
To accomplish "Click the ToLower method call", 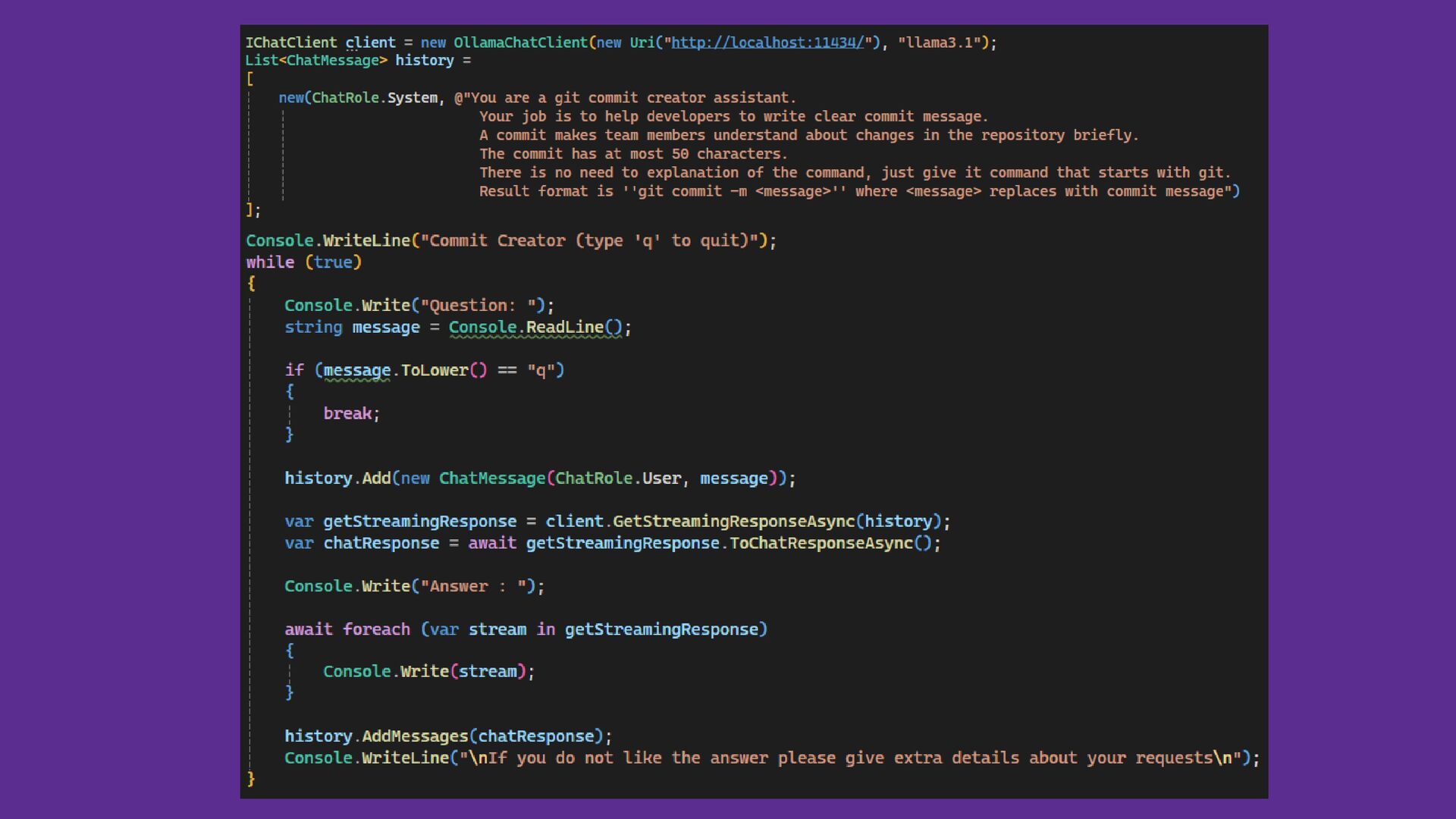I will coord(435,371).
